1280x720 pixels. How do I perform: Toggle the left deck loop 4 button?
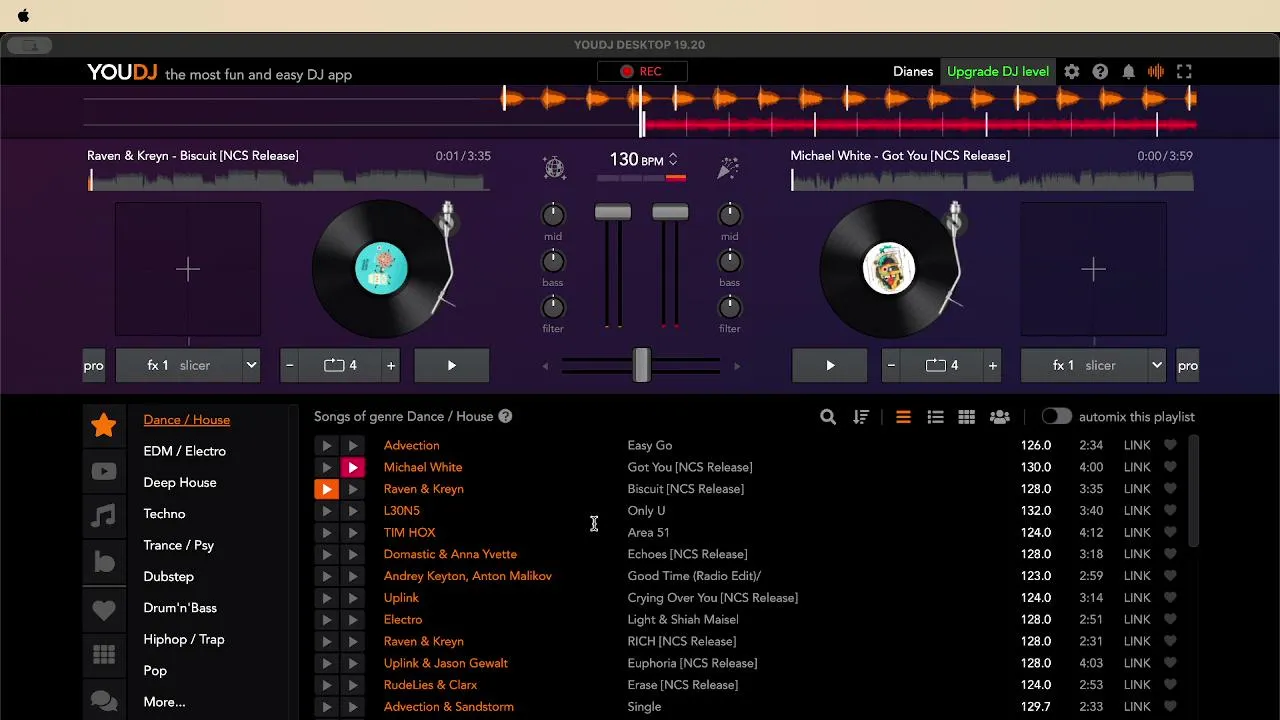(340, 366)
